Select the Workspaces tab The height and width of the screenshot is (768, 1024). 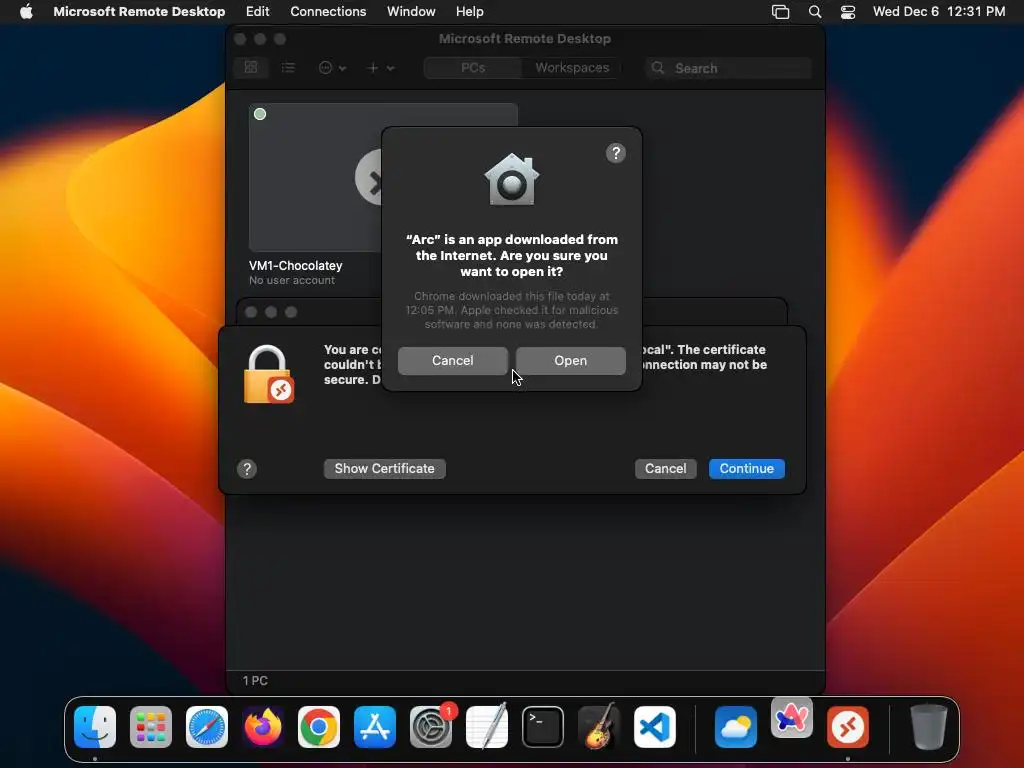pos(572,67)
